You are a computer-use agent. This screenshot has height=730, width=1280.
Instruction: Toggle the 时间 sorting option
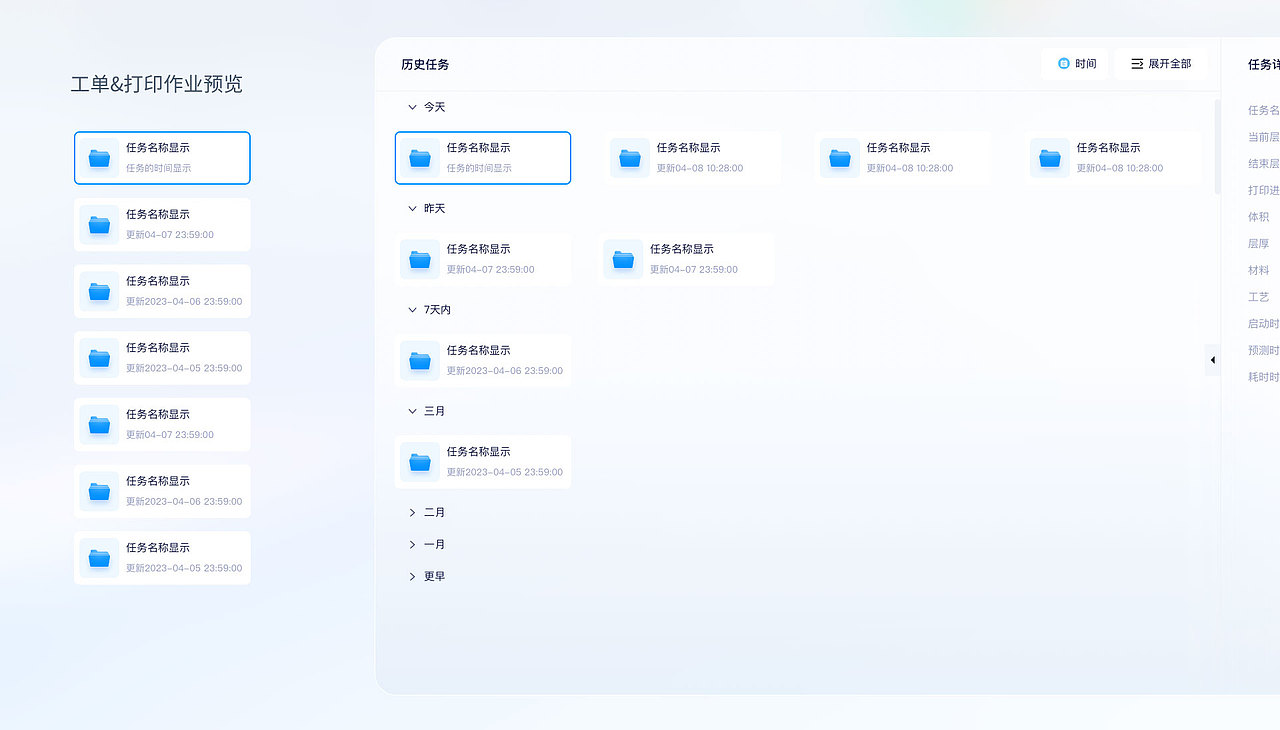click(x=1075, y=63)
